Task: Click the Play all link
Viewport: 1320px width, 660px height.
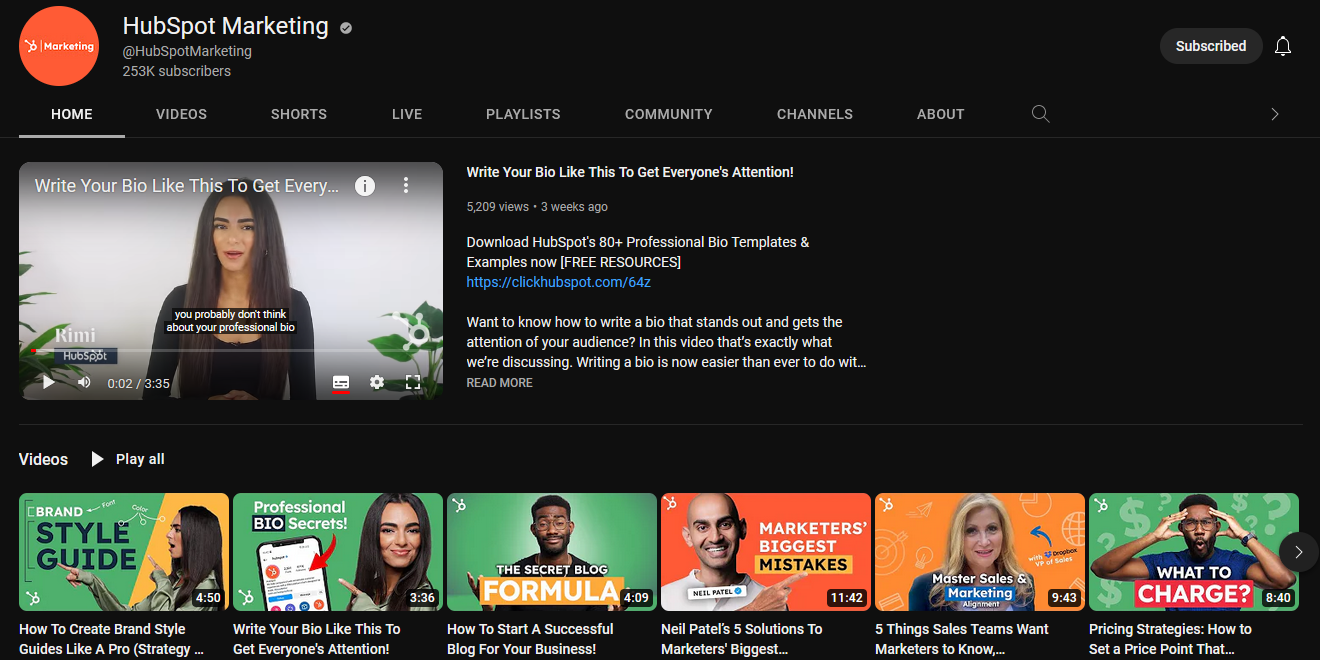Action: (140, 459)
